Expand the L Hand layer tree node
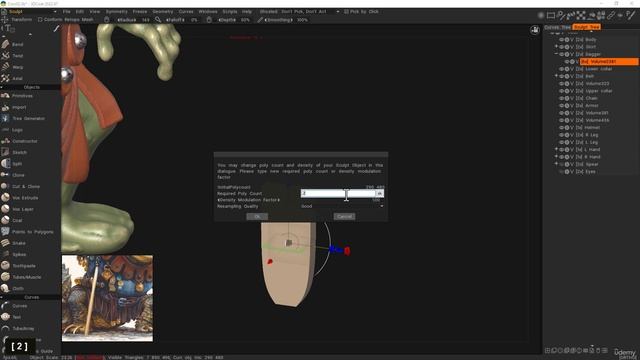Screen dimensions: 640x360 556,149
